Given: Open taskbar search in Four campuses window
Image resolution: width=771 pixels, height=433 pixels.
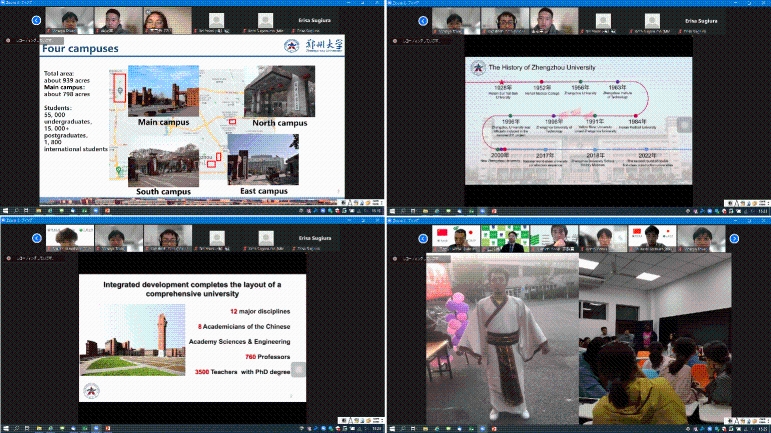Looking at the screenshot, I should (16, 210).
